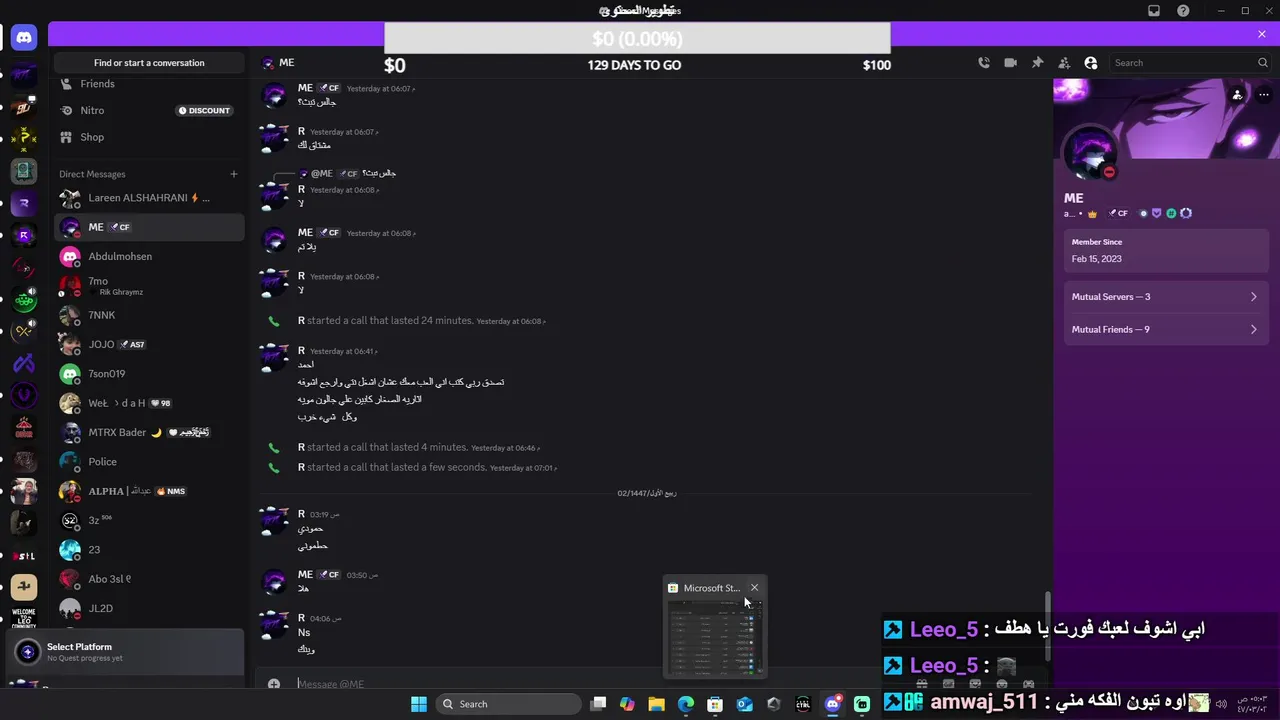Select the ME conversation in DM list
The width and height of the screenshot is (1280, 720).
(x=149, y=227)
